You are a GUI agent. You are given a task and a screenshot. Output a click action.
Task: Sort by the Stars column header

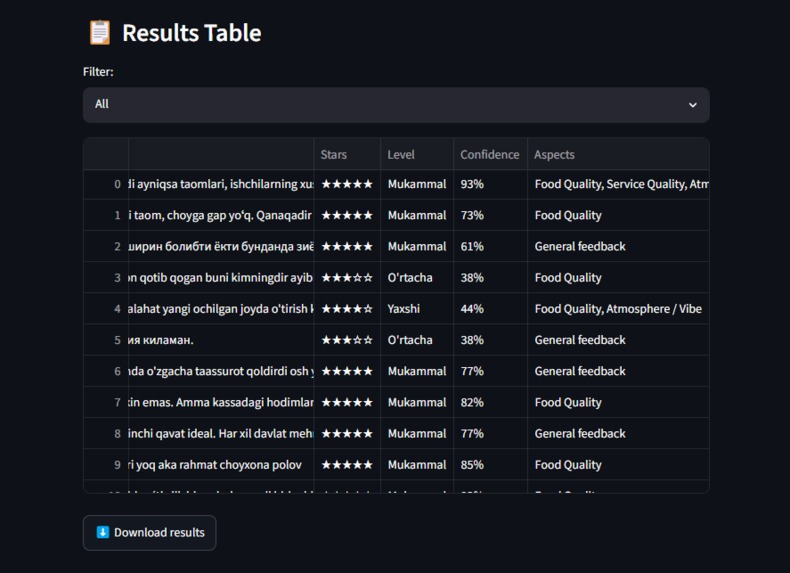point(347,155)
